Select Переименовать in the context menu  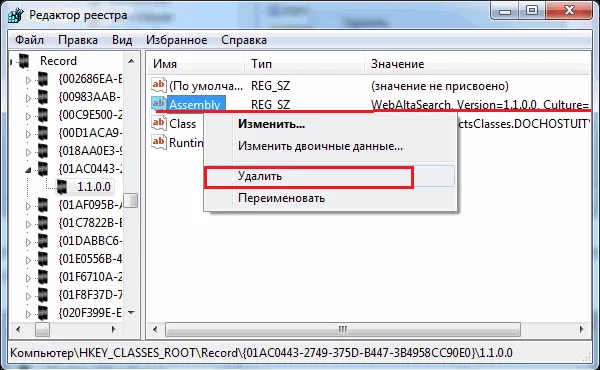[x=281, y=198]
